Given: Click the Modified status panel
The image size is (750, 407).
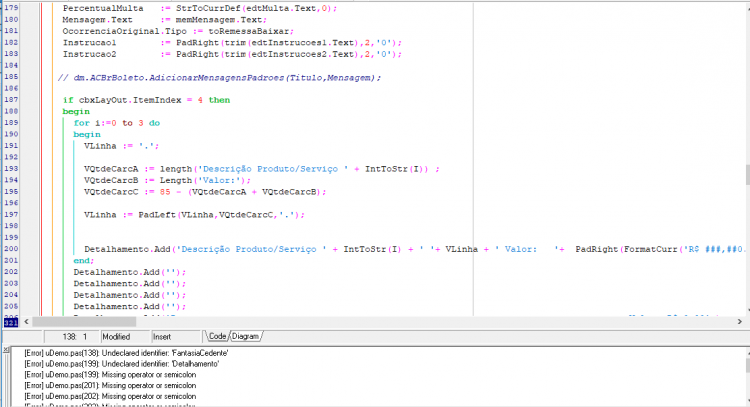Looking at the screenshot, I should point(125,337).
